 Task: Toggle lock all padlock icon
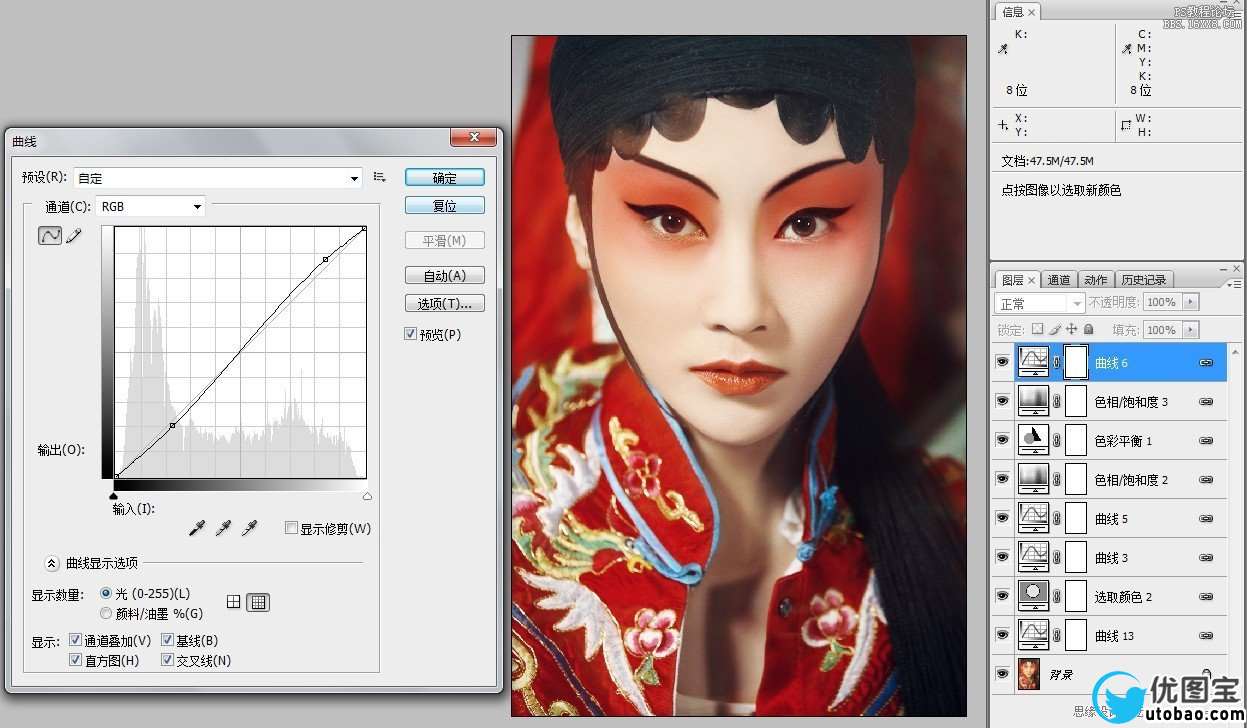1088,329
